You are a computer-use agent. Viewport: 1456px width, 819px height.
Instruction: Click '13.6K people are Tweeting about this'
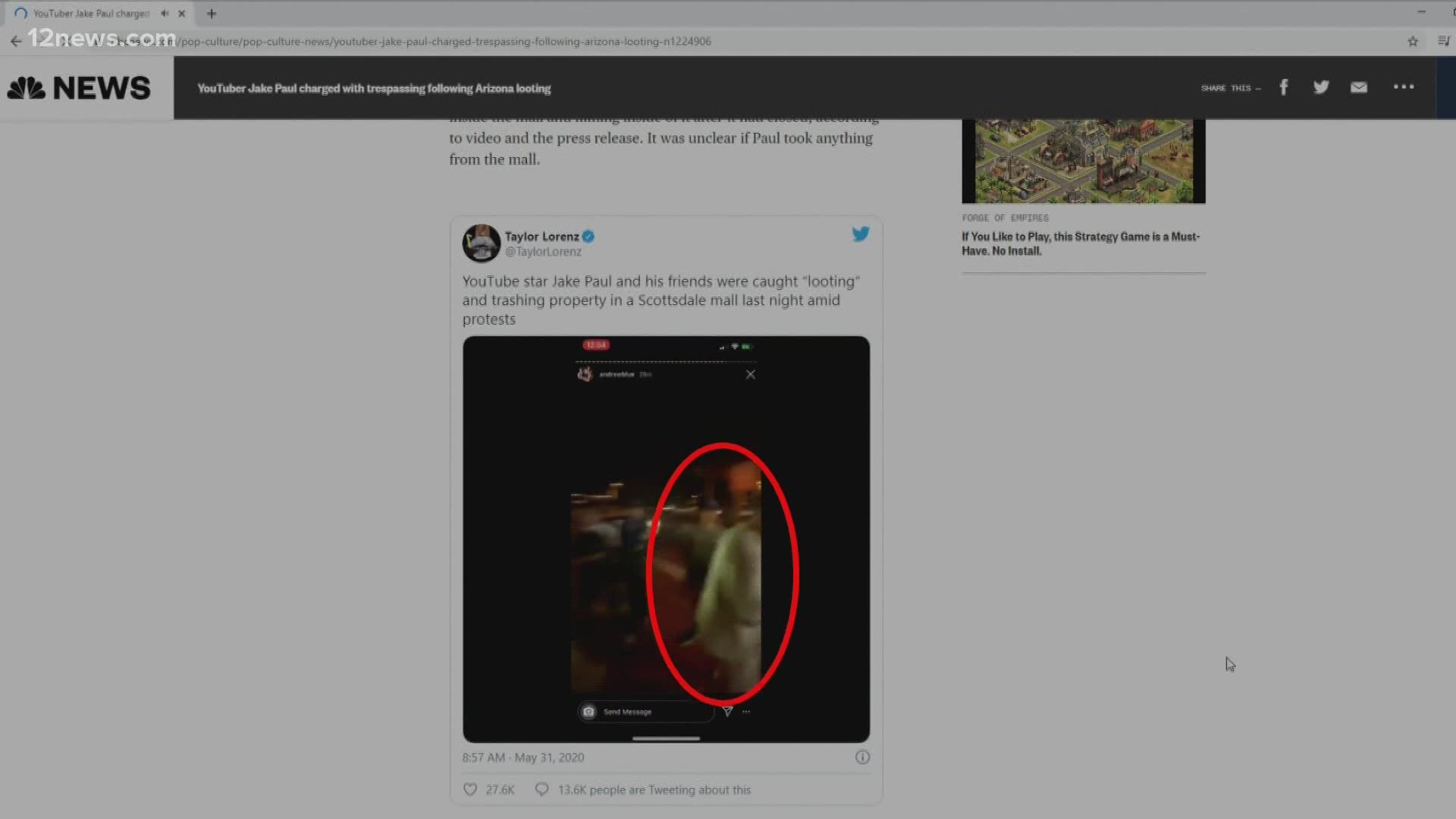click(654, 790)
